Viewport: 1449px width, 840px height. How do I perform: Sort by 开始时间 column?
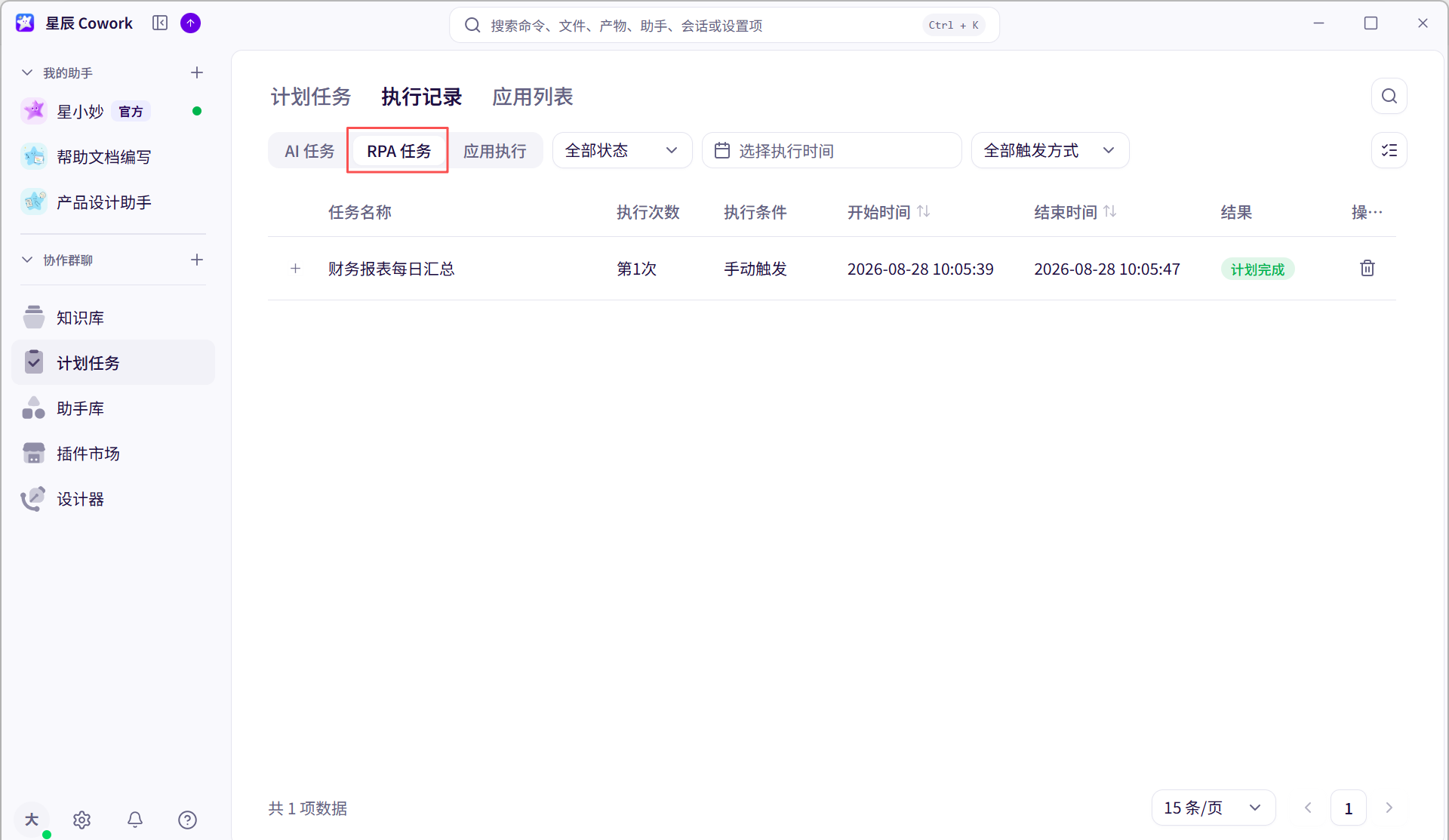pyautogui.click(x=924, y=212)
